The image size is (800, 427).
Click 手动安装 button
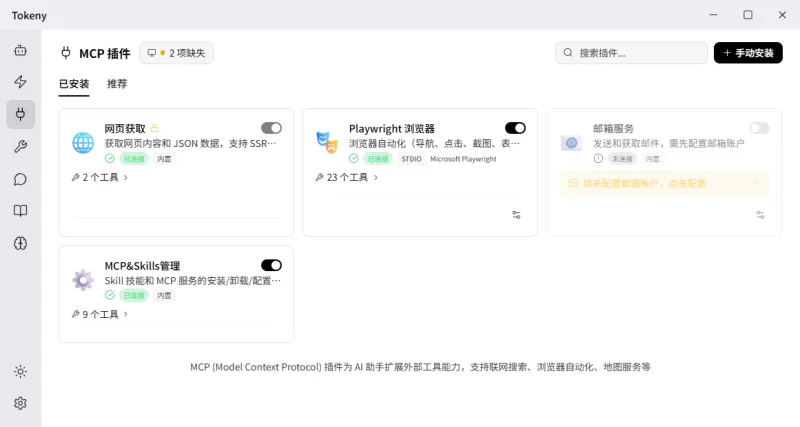coord(748,53)
